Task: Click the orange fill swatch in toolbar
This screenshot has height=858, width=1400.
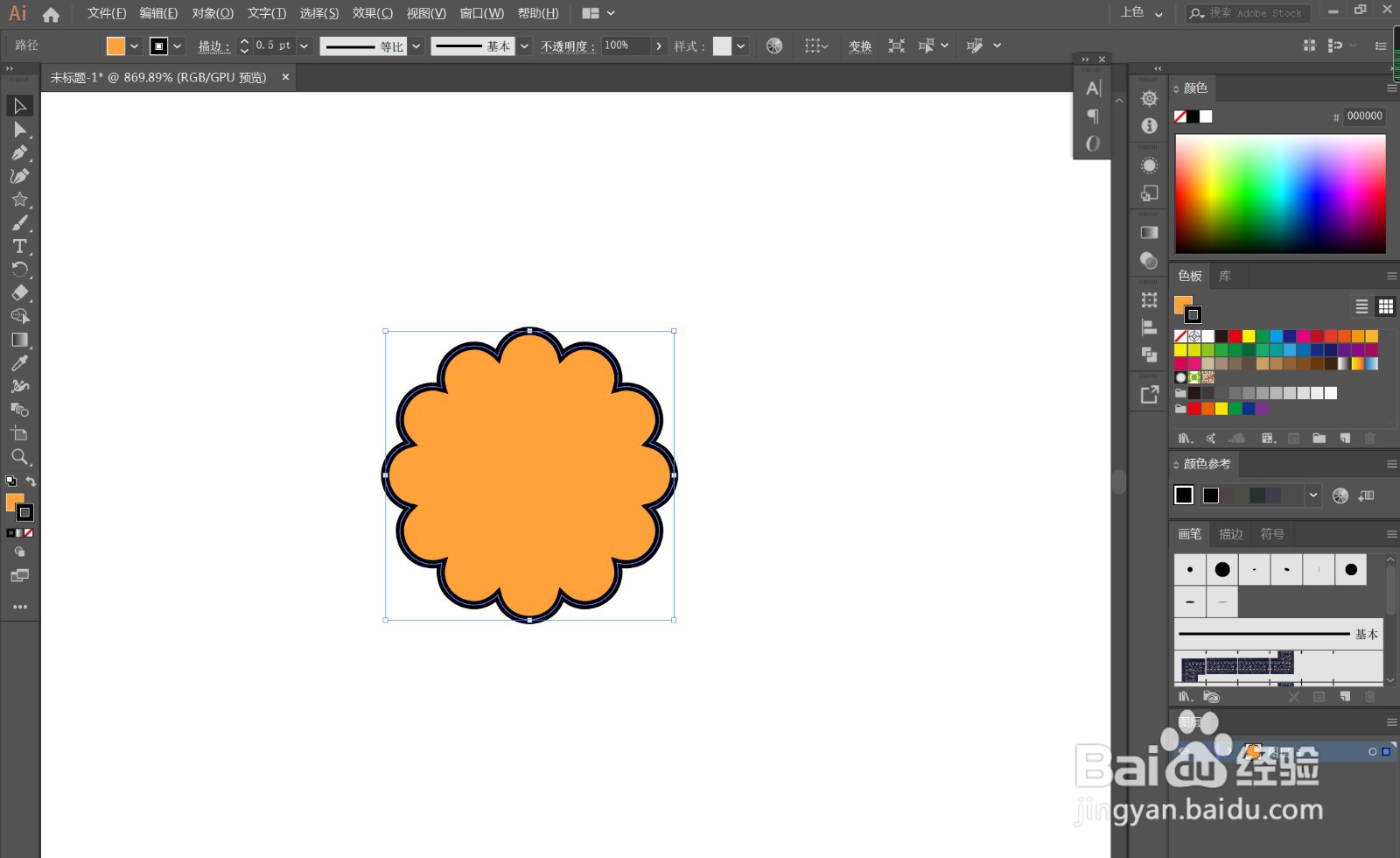Action: [14, 502]
